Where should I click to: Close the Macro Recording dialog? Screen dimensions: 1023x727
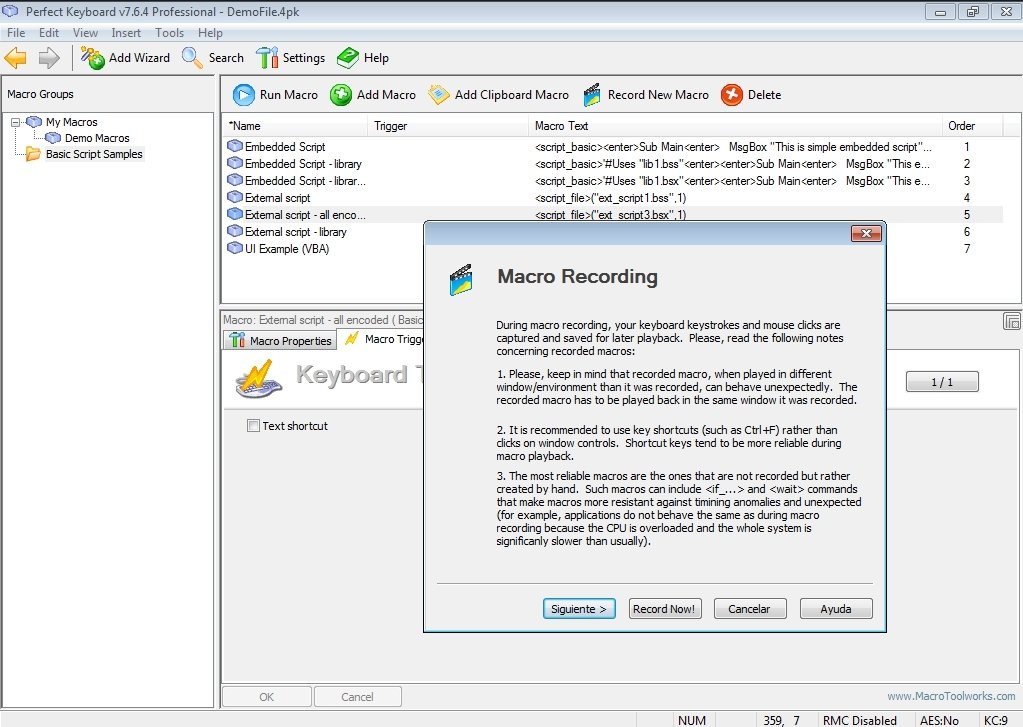(x=866, y=233)
